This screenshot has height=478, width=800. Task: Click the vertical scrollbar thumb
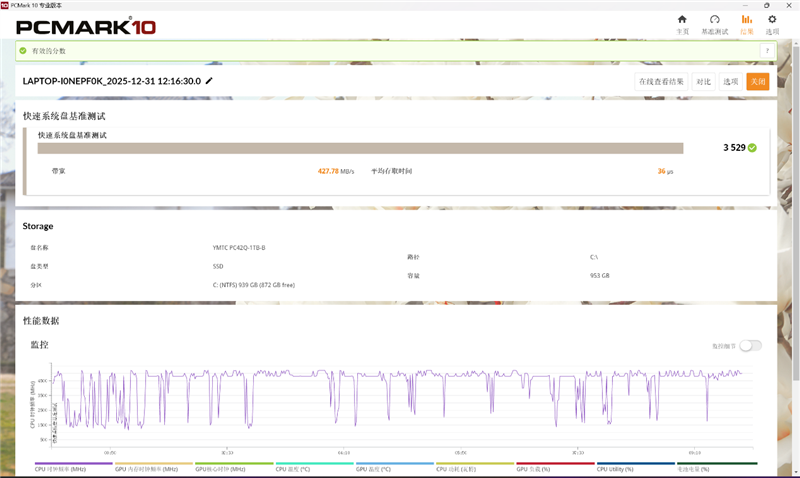[x=796, y=214]
